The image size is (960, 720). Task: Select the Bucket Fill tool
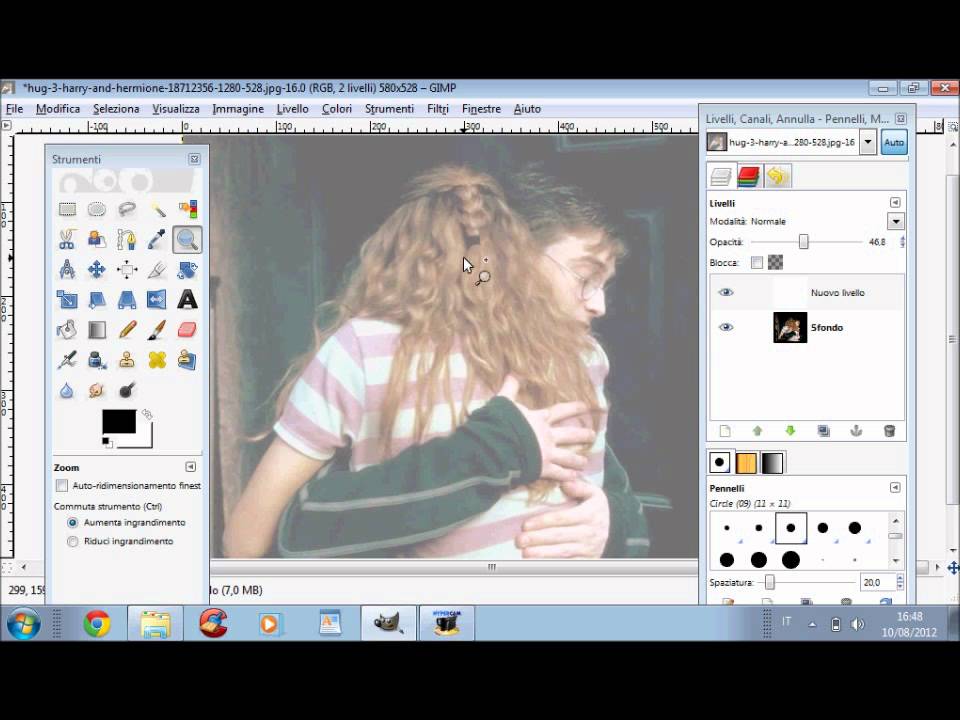tap(67, 330)
